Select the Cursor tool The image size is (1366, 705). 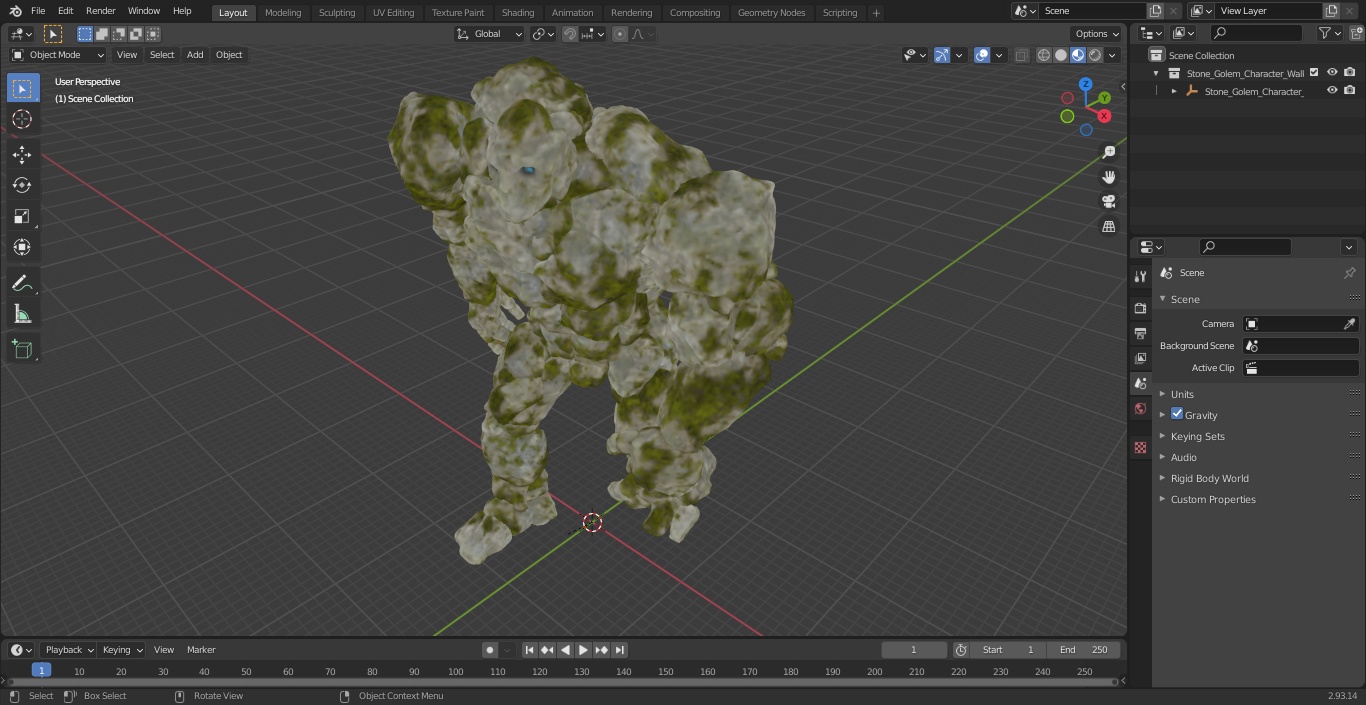22,119
